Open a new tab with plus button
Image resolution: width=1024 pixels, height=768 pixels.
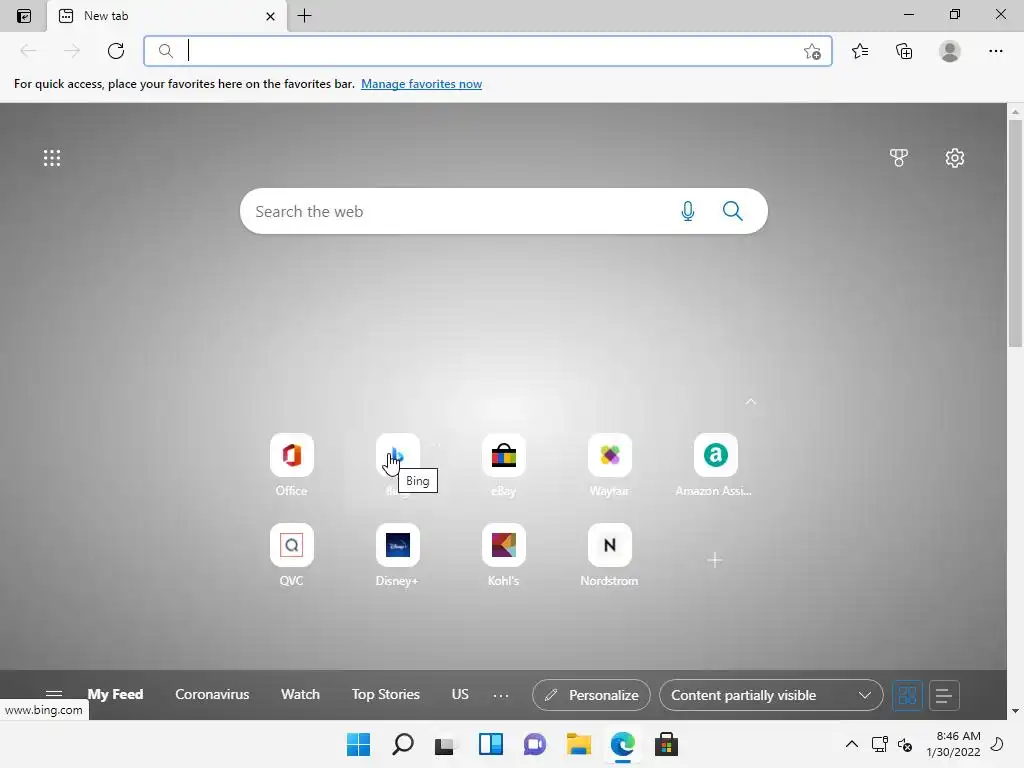pyautogui.click(x=304, y=16)
